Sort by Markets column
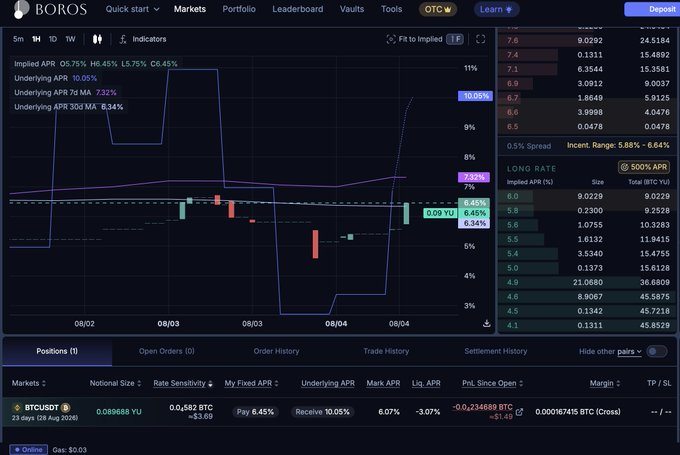Image resolution: width=680 pixels, height=455 pixels. pos(29,383)
